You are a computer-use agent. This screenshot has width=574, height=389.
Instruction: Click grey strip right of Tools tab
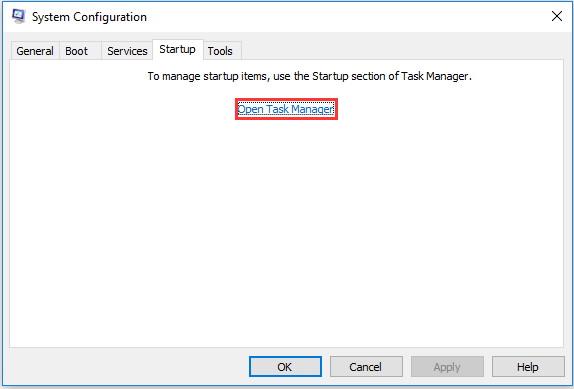[402, 50]
